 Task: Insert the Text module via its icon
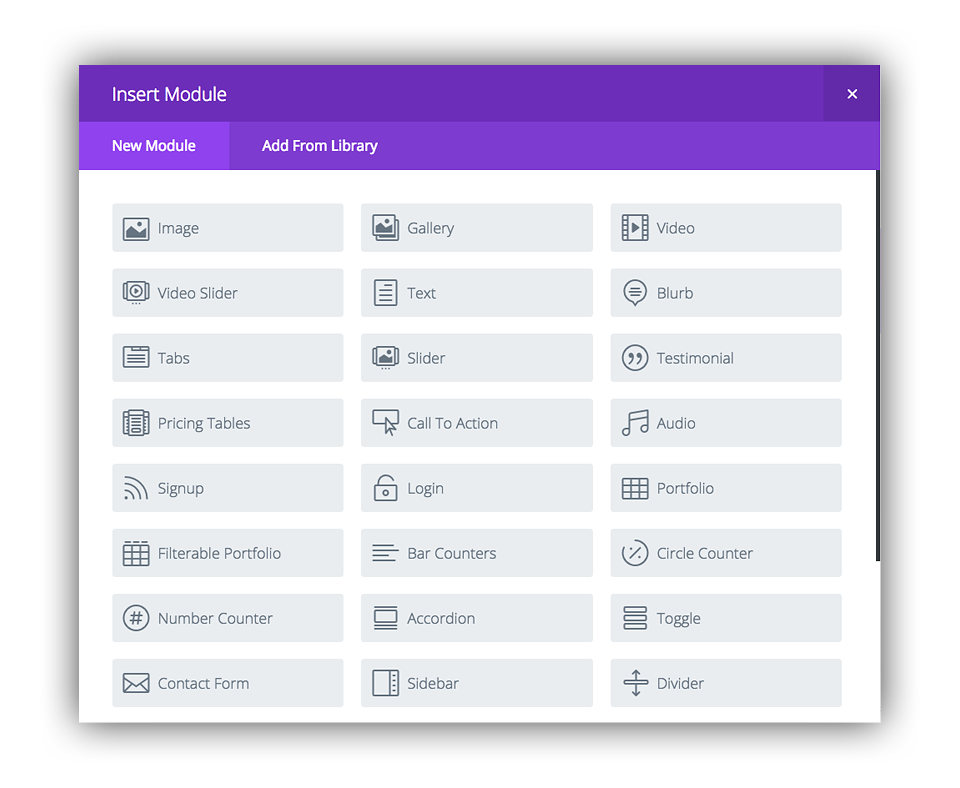pos(386,293)
